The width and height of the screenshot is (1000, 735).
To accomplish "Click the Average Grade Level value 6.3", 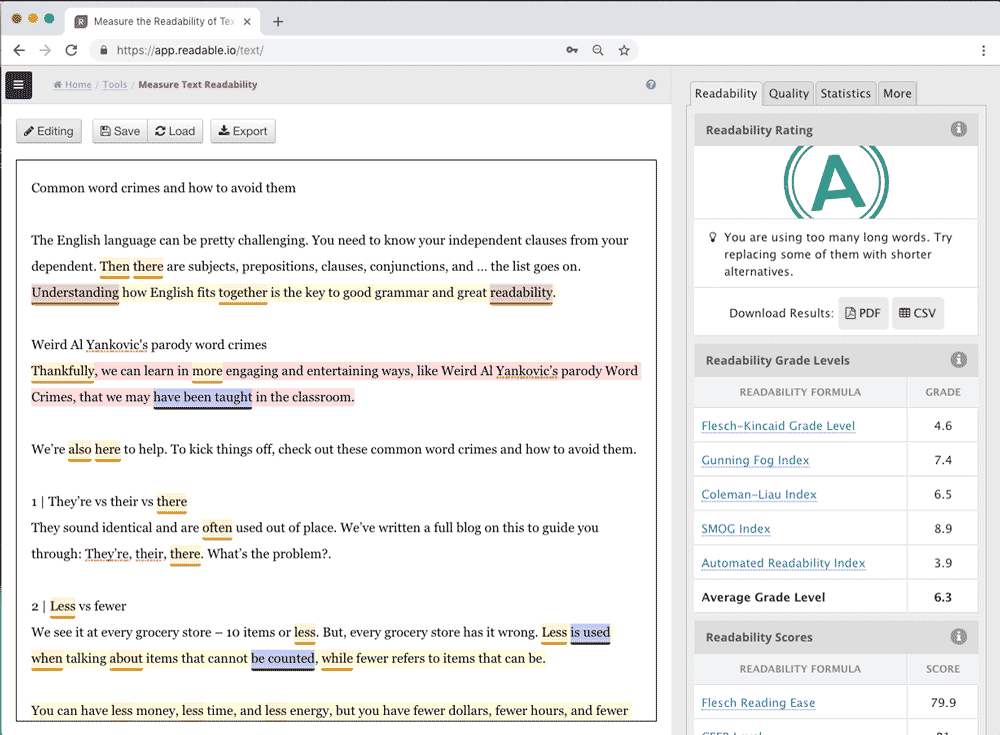I will (x=943, y=597).
